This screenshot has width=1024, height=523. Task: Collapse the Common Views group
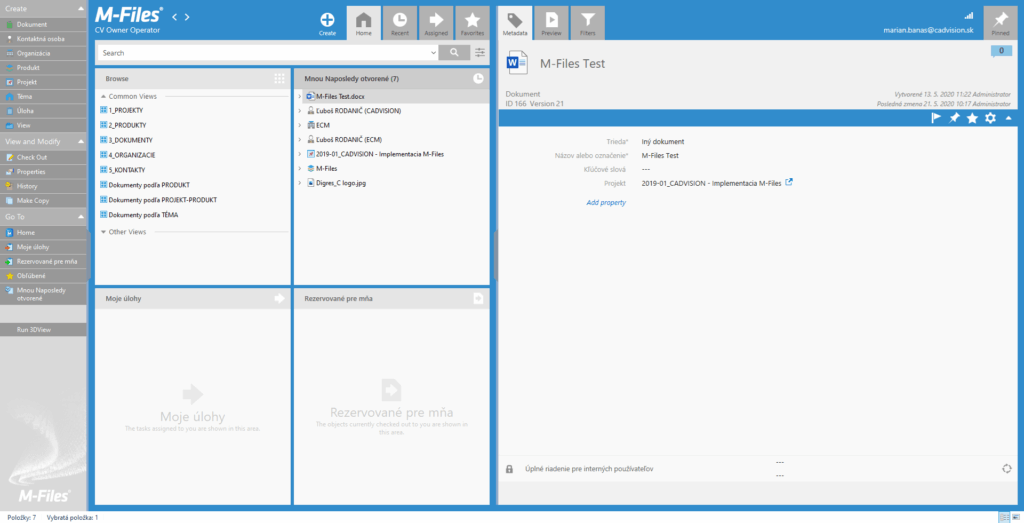pos(103,96)
